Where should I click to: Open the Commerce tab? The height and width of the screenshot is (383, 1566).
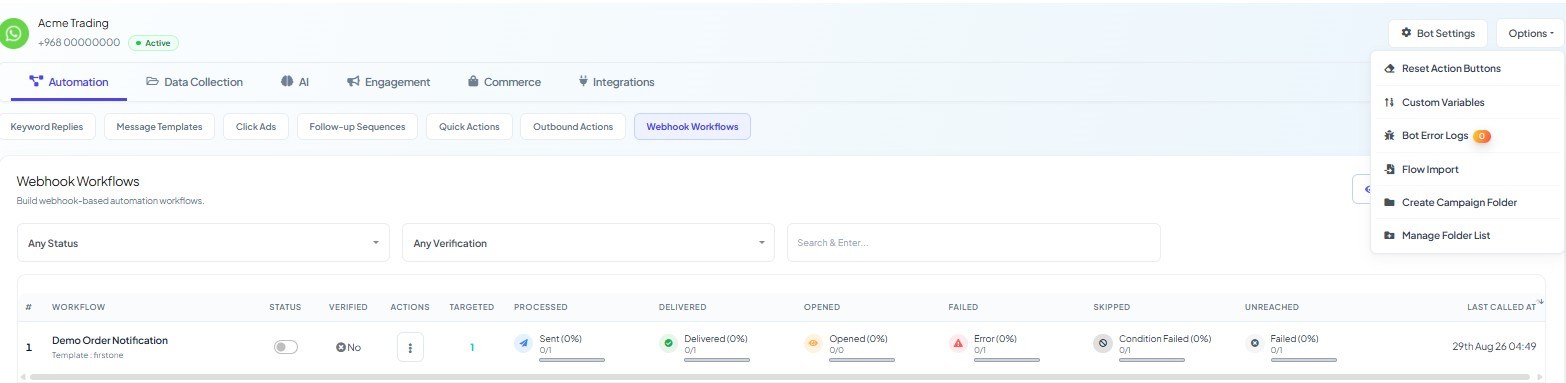pyautogui.click(x=504, y=82)
